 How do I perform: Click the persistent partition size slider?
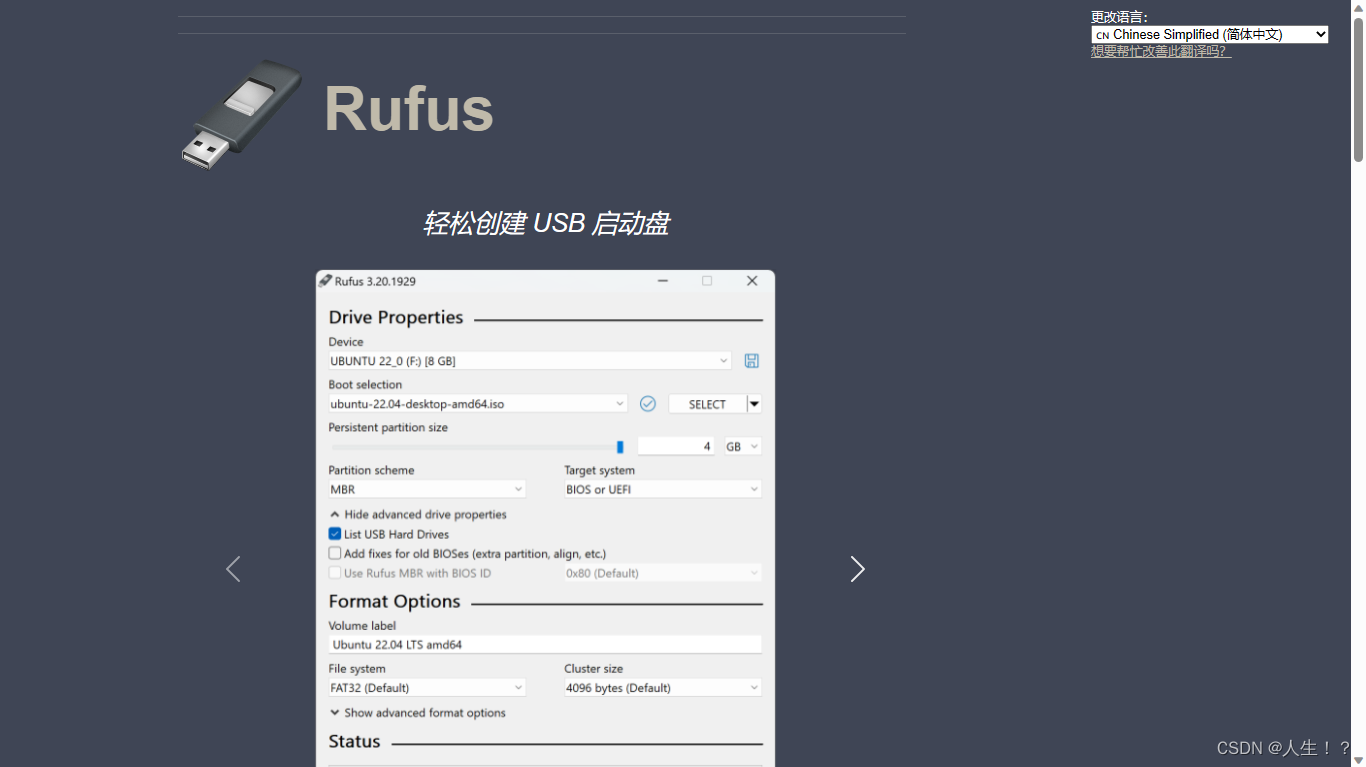point(478,447)
